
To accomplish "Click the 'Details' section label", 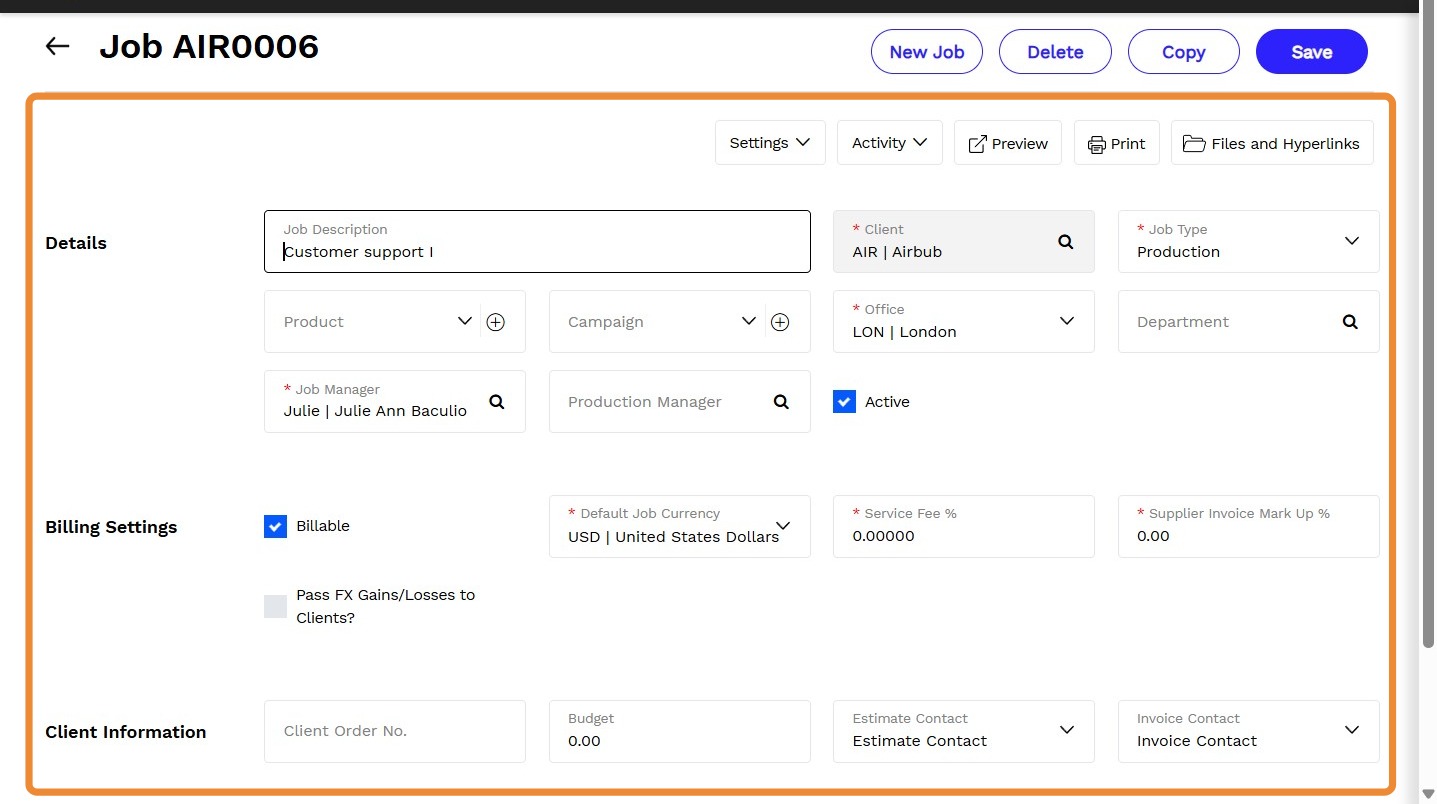I will pyautogui.click(x=76, y=243).
